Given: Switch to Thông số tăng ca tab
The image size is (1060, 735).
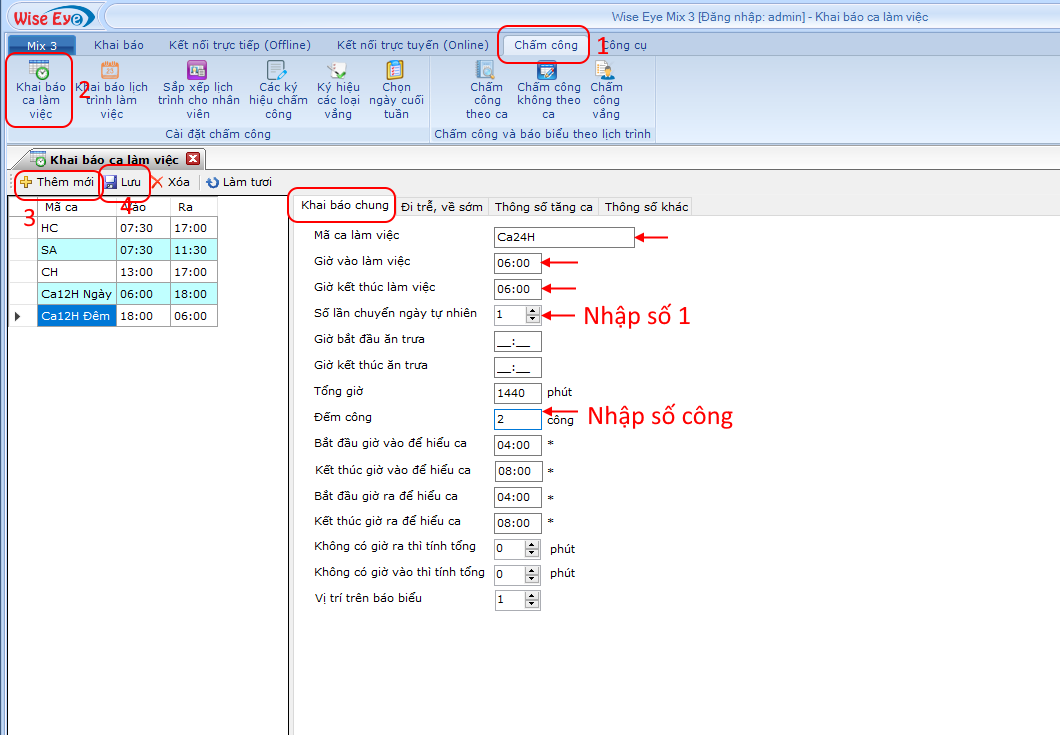Looking at the screenshot, I should click(x=543, y=207).
